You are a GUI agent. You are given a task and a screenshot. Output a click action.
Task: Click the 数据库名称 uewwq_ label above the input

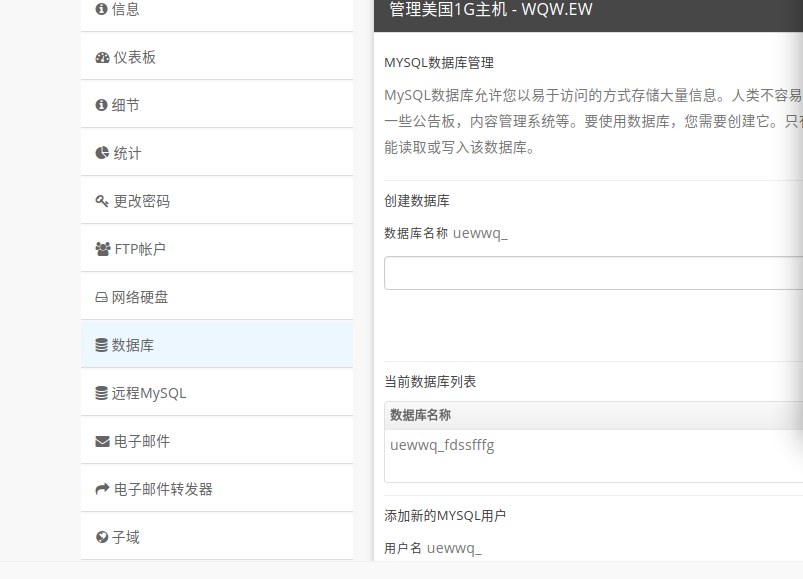click(x=446, y=233)
